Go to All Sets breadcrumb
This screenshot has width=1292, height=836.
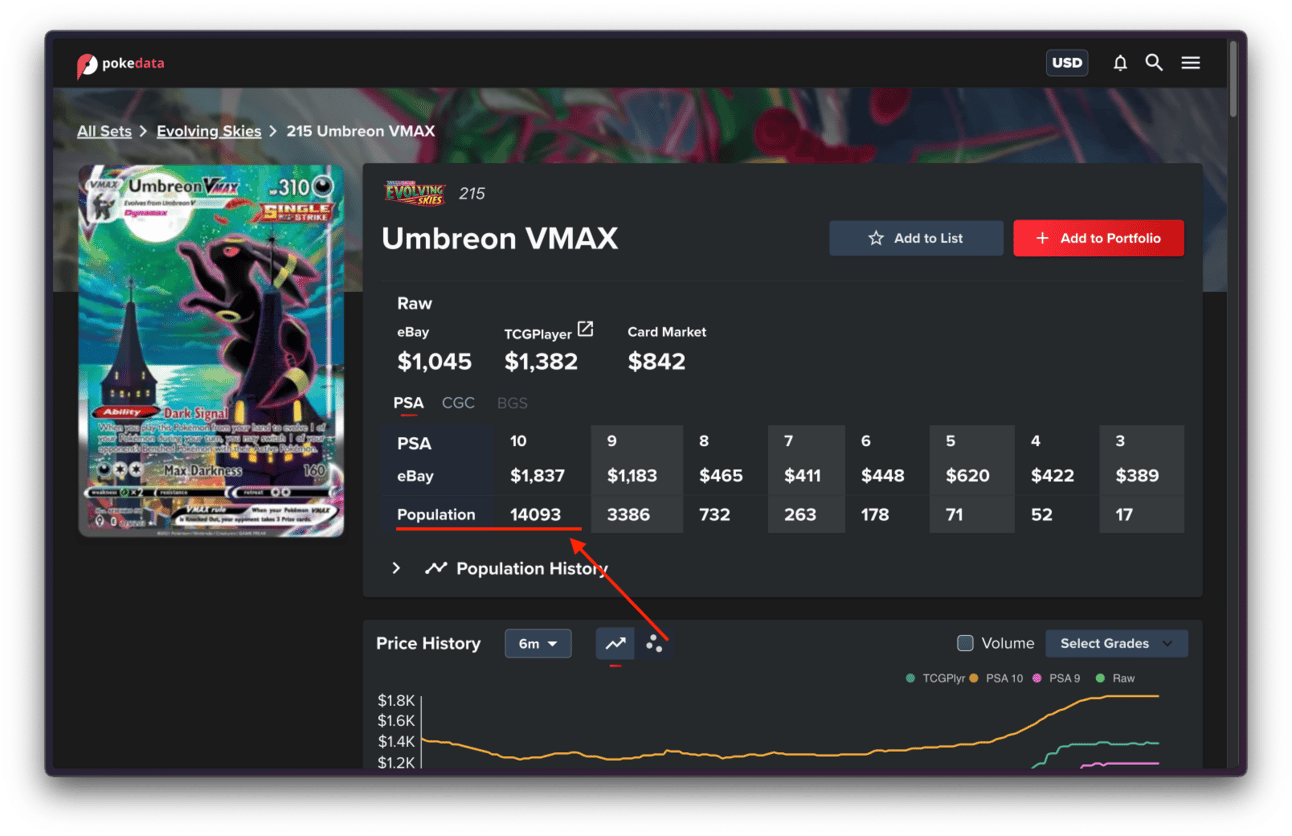pyautogui.click(x=104, y=131)
